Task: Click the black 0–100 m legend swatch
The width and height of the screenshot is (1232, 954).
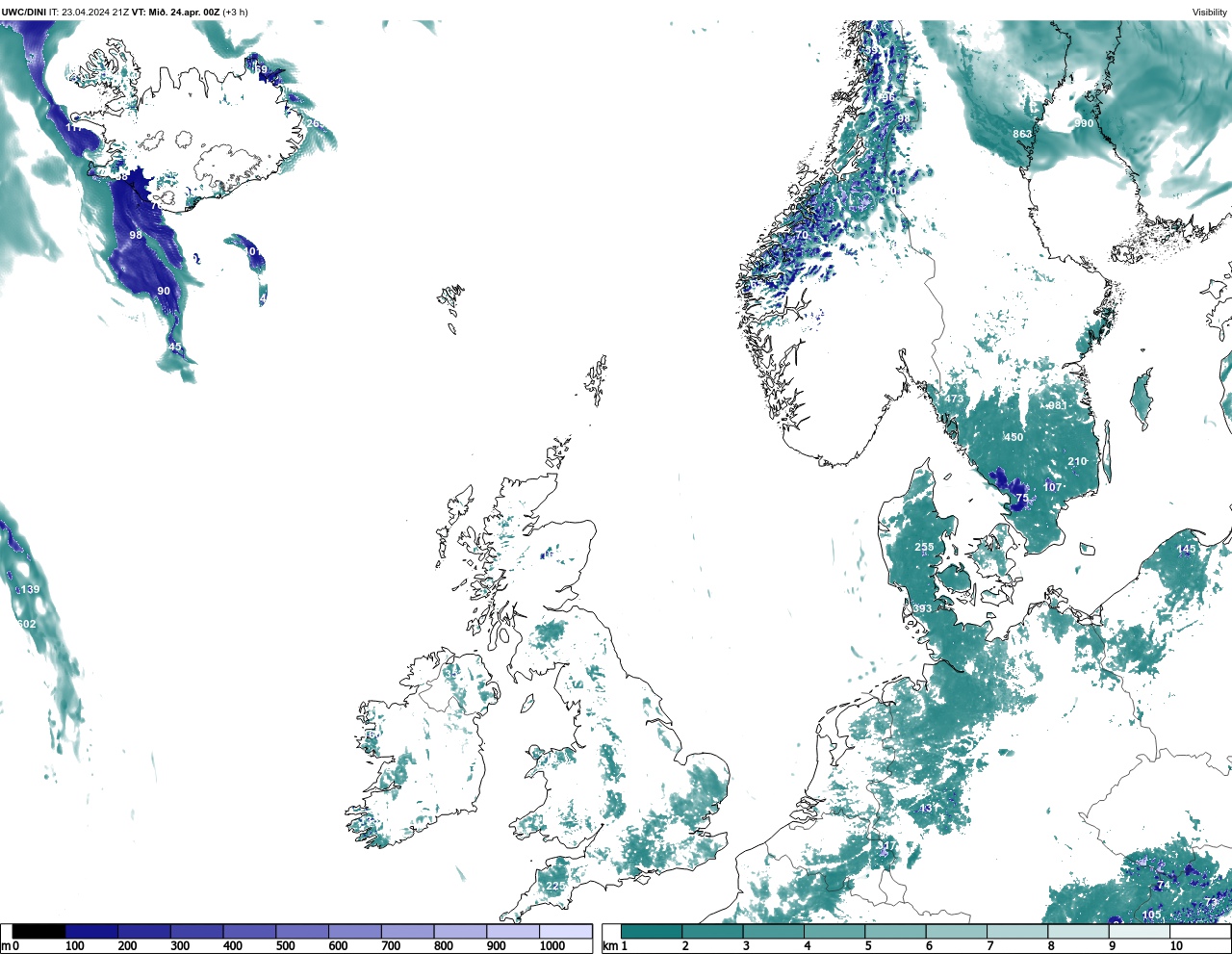Action: (x=39, y=931)
